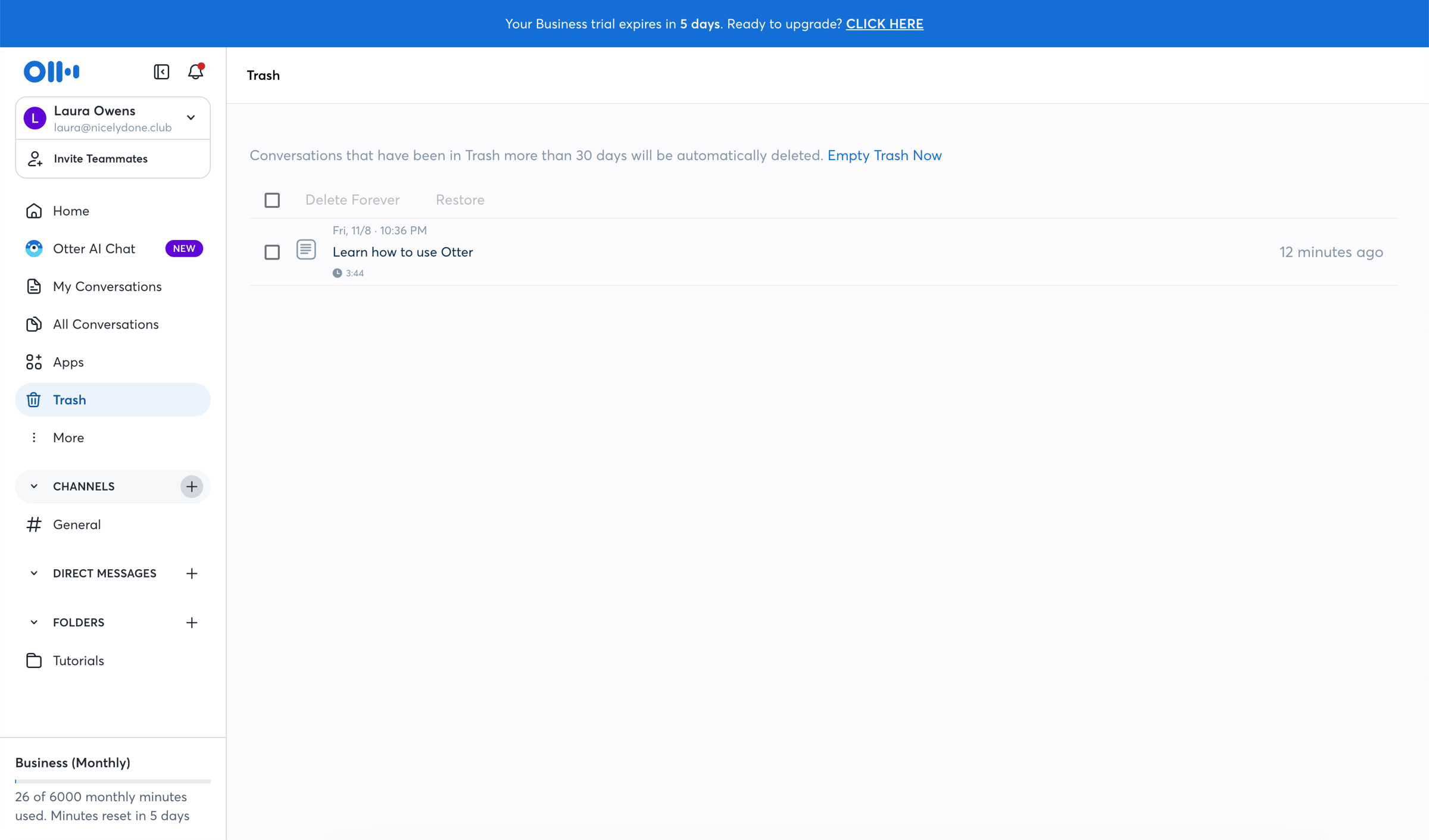This screenshot has width=1429, height=840.
Task: Open the More menu
Action: [113, 438]
